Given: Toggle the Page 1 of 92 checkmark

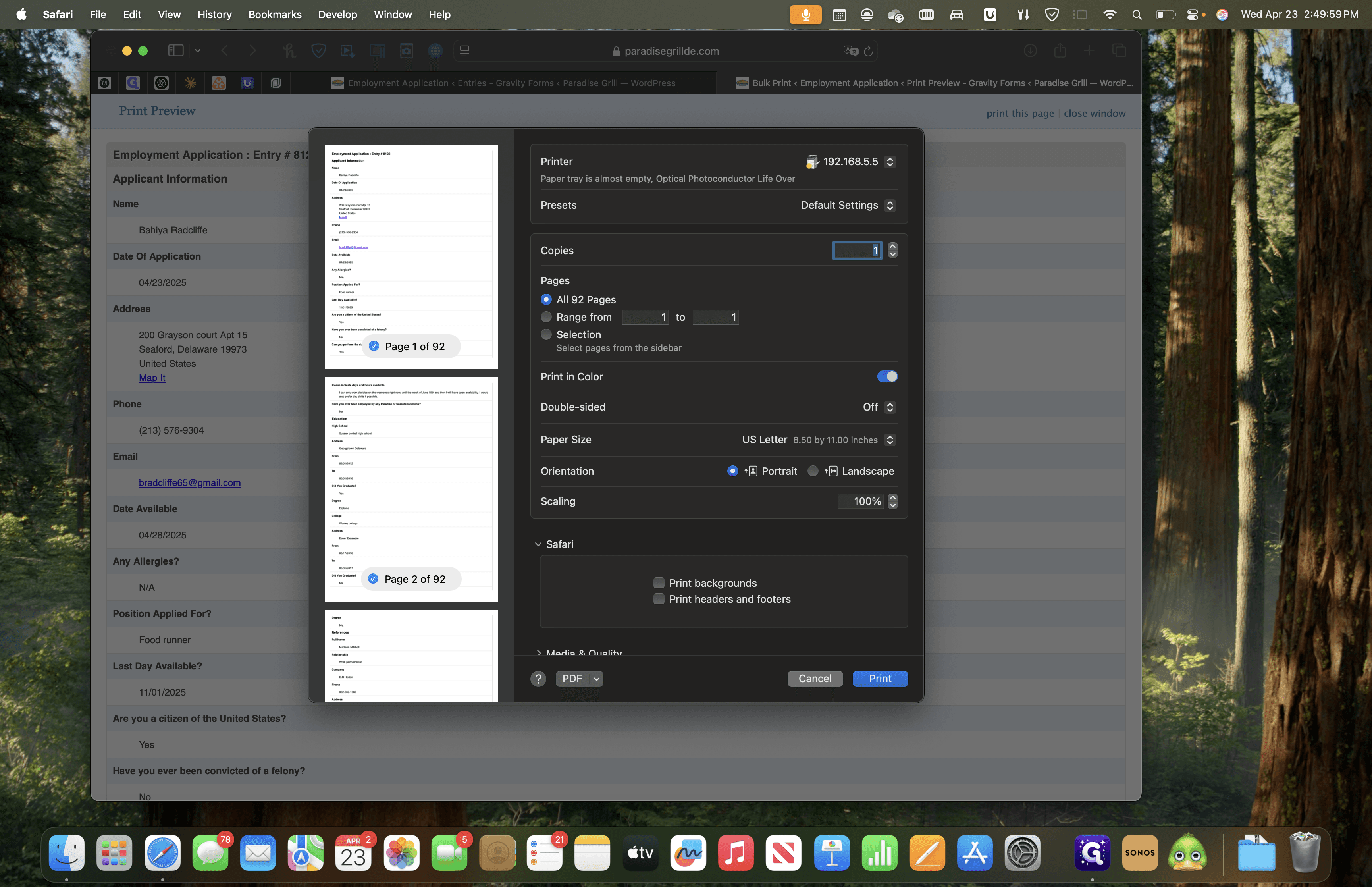Looking at the screenshot, I should pos(374,346).
